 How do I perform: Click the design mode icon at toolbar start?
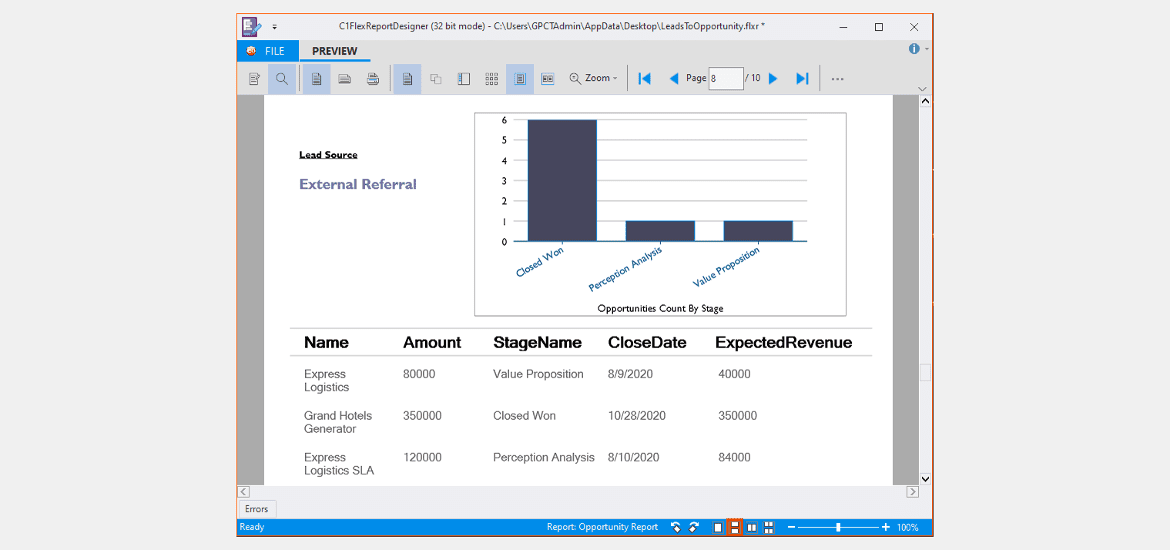254,78
